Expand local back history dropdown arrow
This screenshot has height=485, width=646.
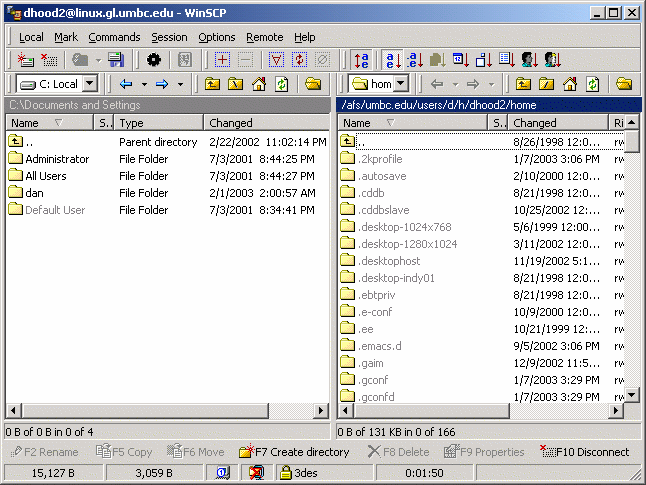[x=144, y=84]
